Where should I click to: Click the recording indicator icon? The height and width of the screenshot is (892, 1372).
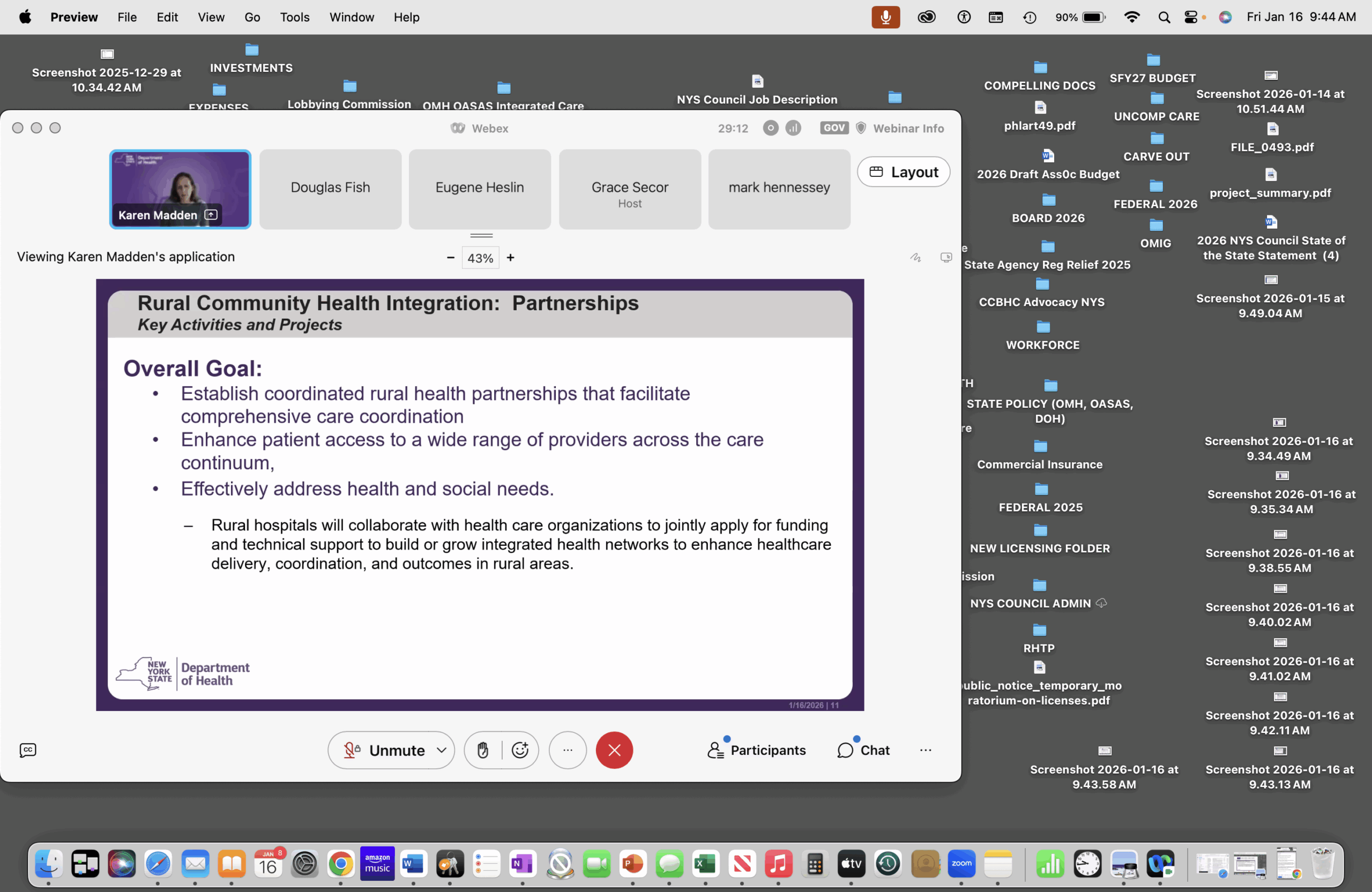[x=770, y=128]
